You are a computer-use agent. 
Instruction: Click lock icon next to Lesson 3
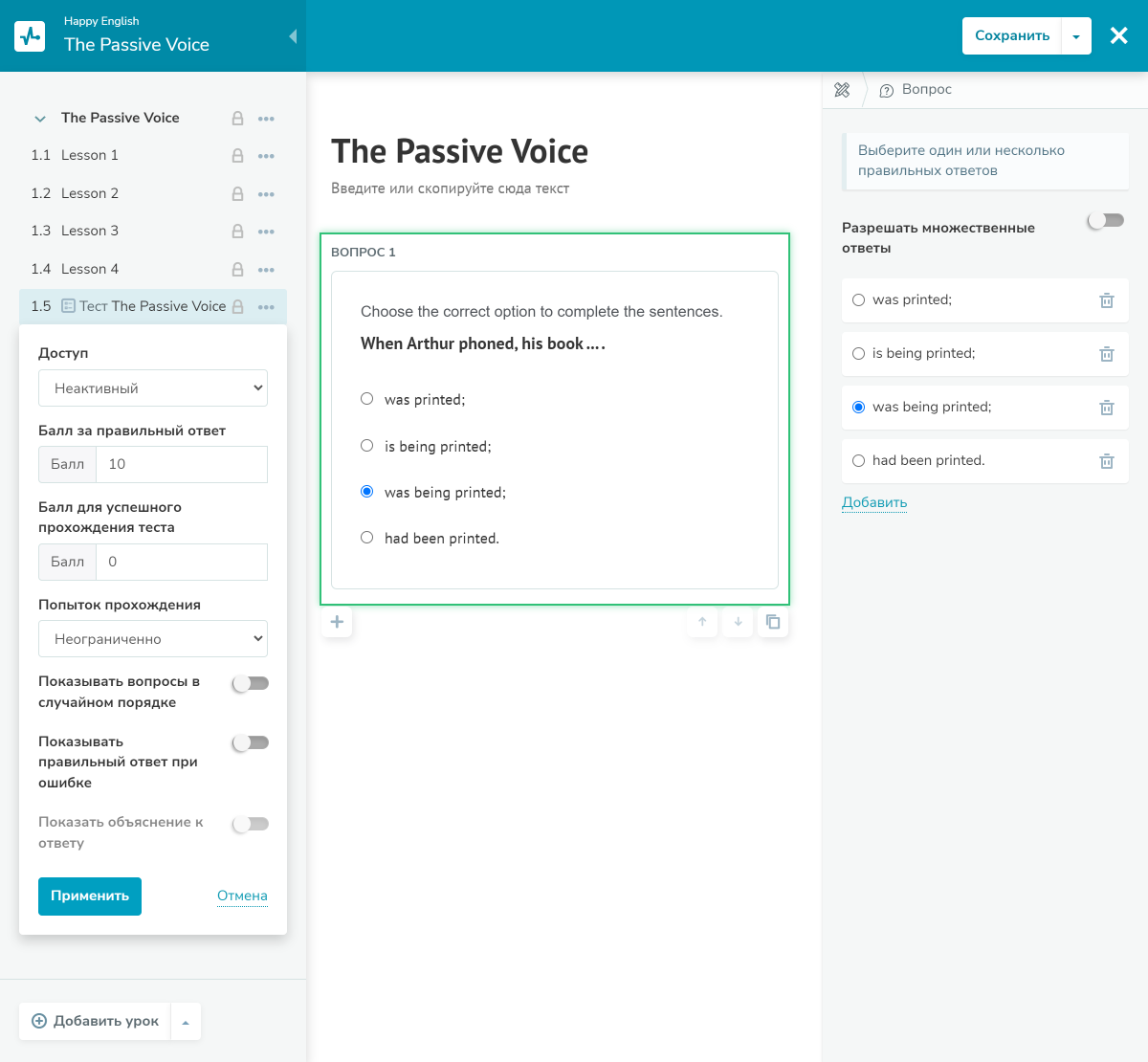click(237, 232)
